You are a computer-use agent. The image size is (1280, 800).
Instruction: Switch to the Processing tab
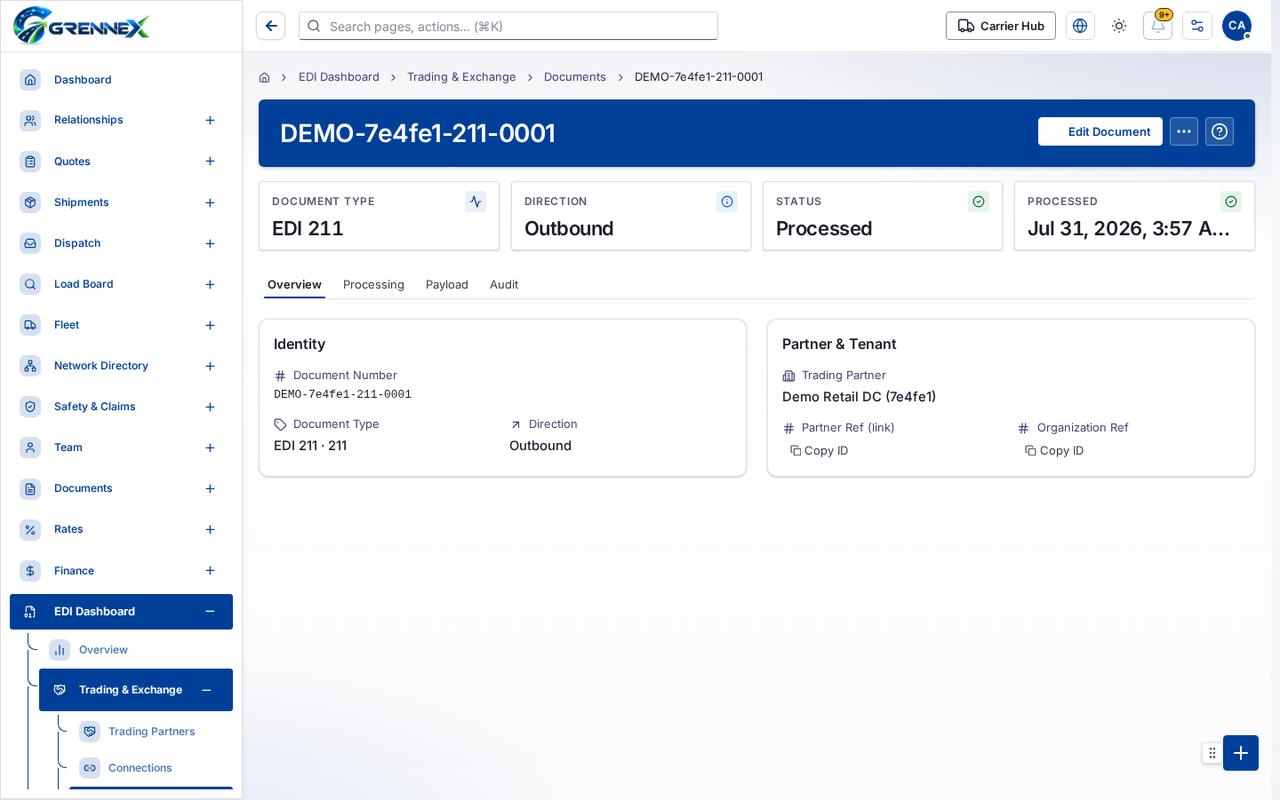374,285
